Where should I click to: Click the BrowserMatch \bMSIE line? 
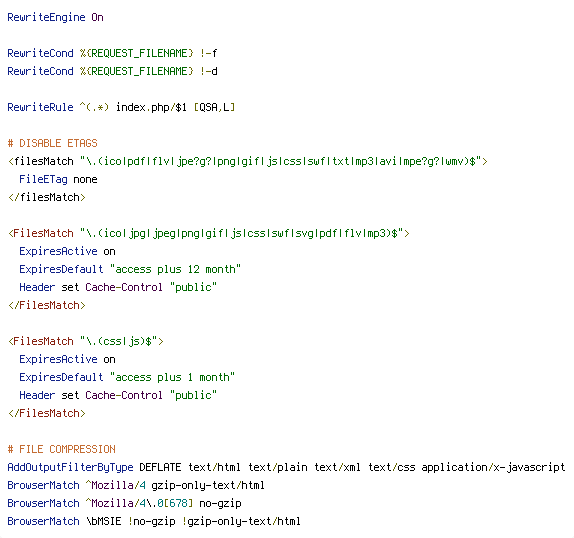pyautogui.click(x=154, y=521)
